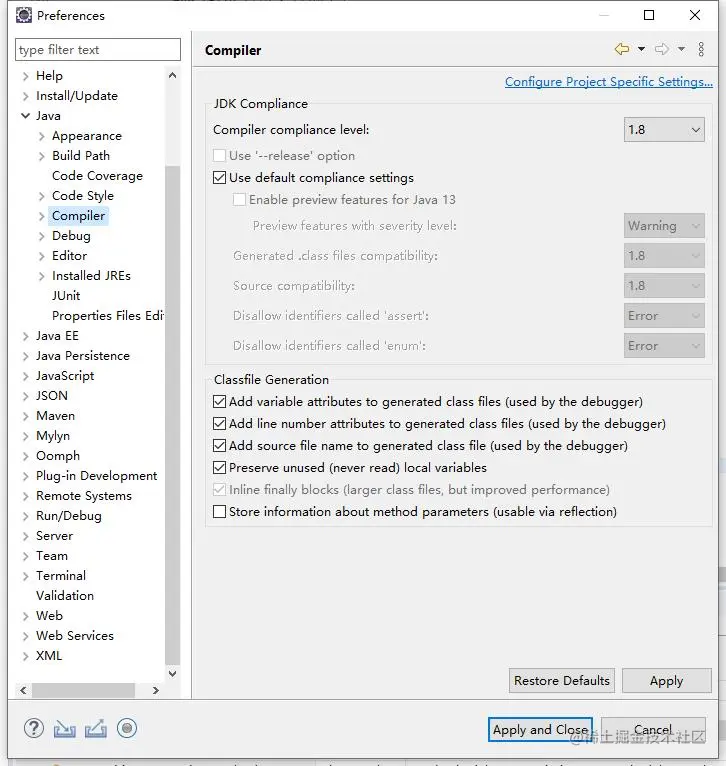Uncheck Use default compliance settings
726x766 pixels.
pos(220,177)
